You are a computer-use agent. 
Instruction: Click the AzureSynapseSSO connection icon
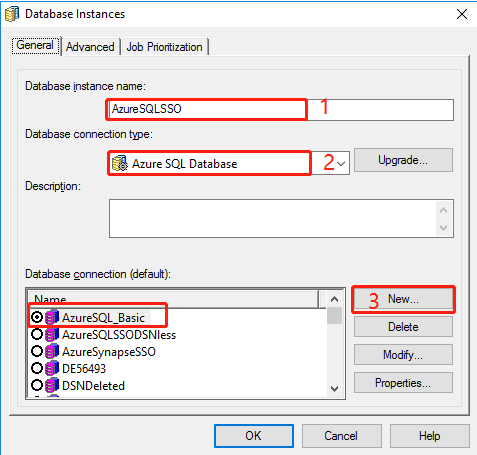(x=52, y=351)
